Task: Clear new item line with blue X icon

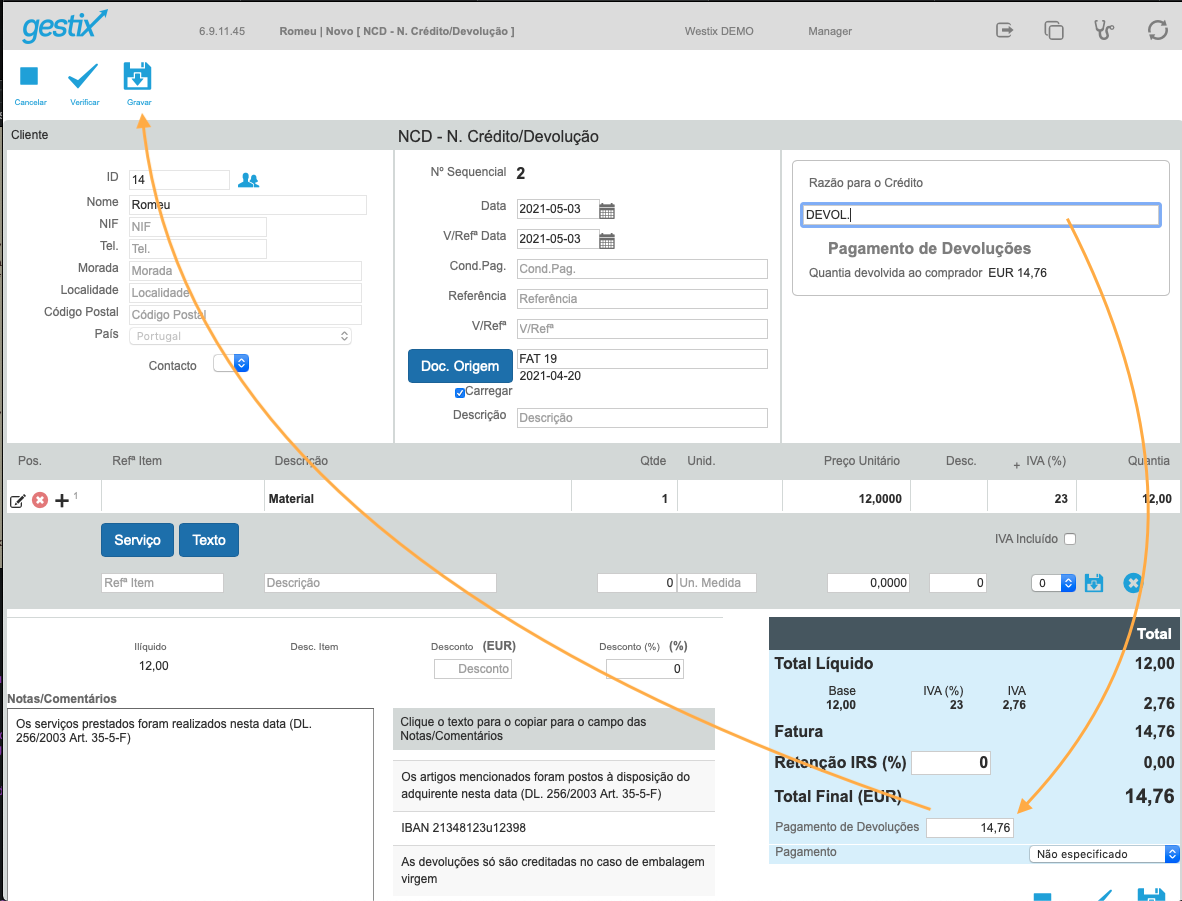Action: coord(1132,583)
